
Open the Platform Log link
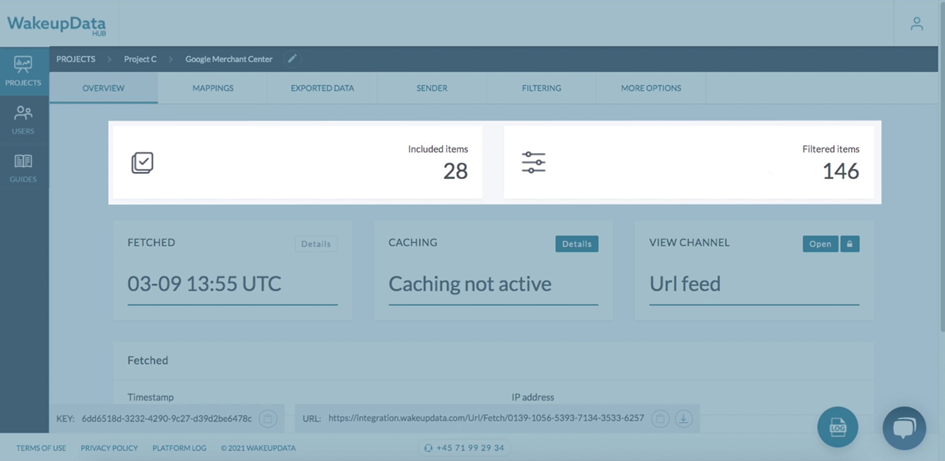pyautogui.click(x=179, y=448)
